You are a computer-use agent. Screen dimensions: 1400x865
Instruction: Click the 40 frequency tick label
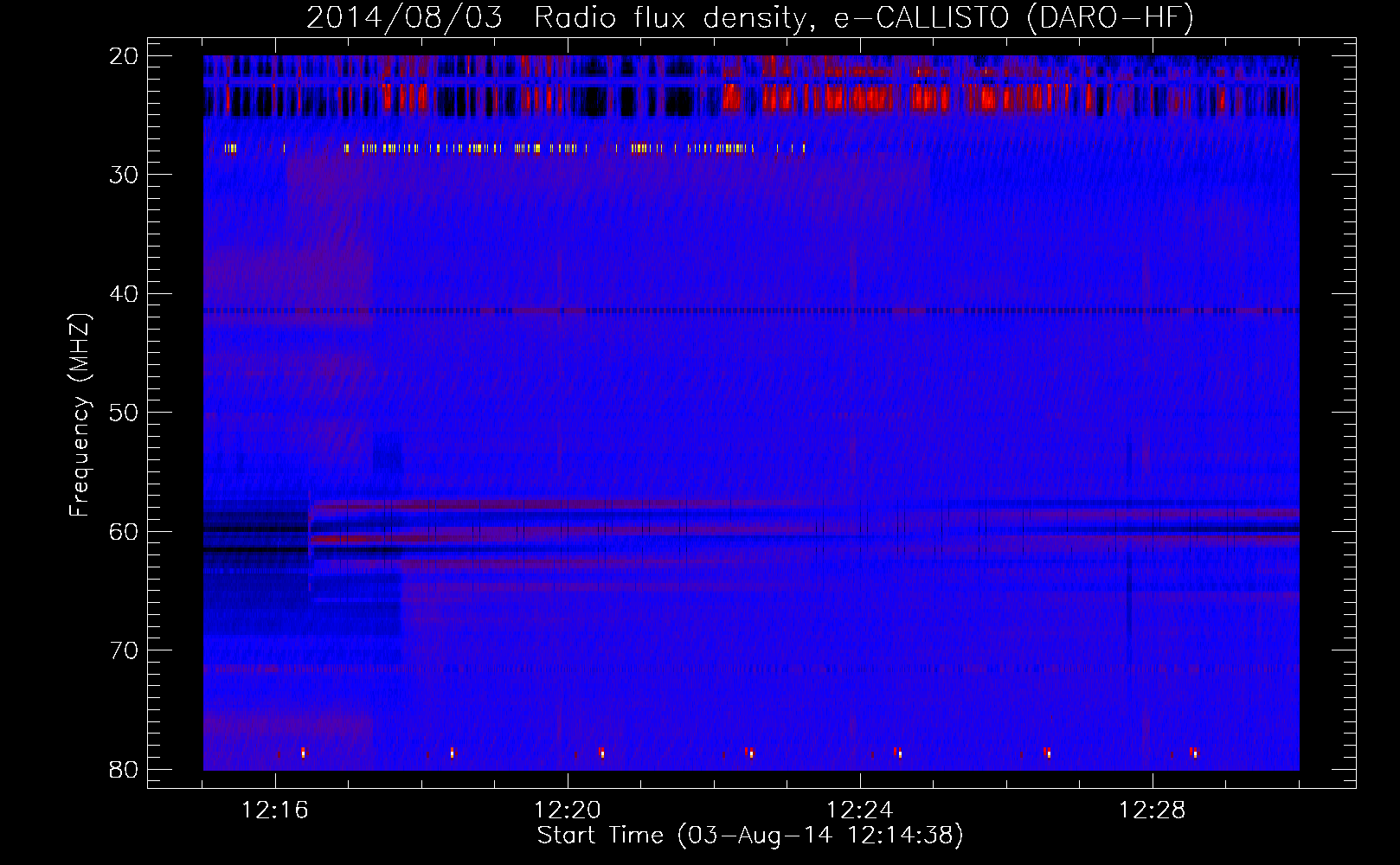[125, 294]
